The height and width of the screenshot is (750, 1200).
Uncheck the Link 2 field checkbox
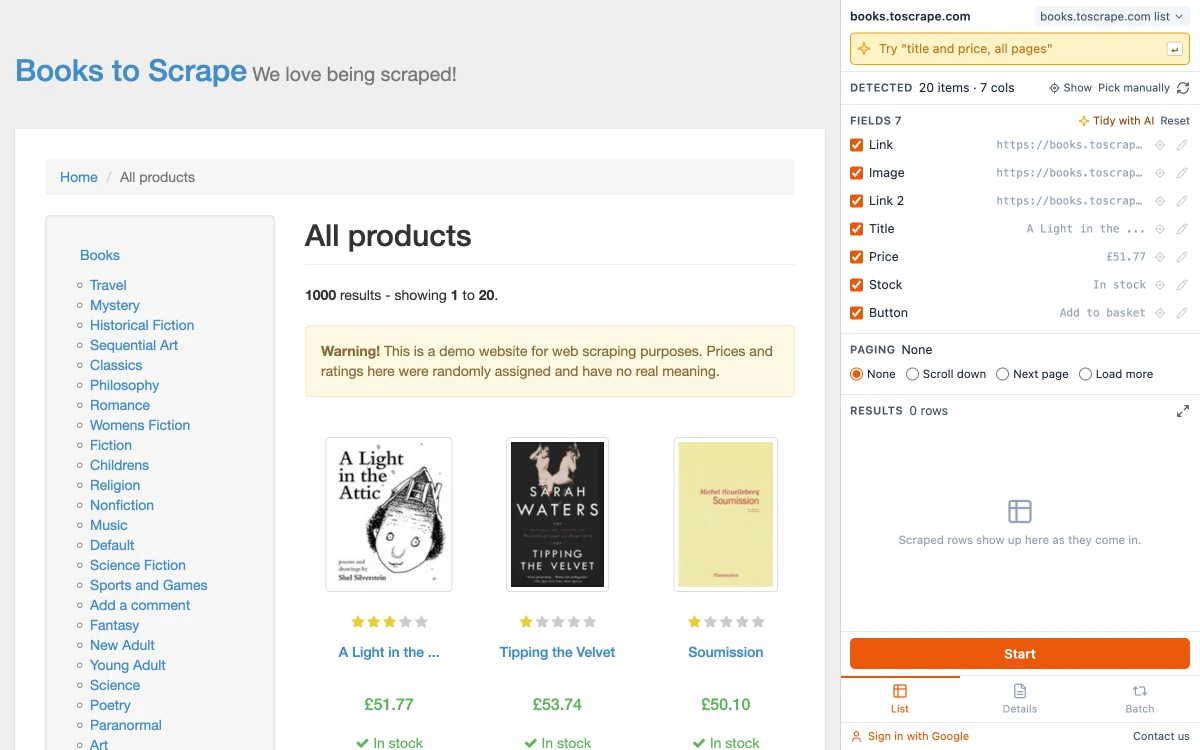[857, 201]
